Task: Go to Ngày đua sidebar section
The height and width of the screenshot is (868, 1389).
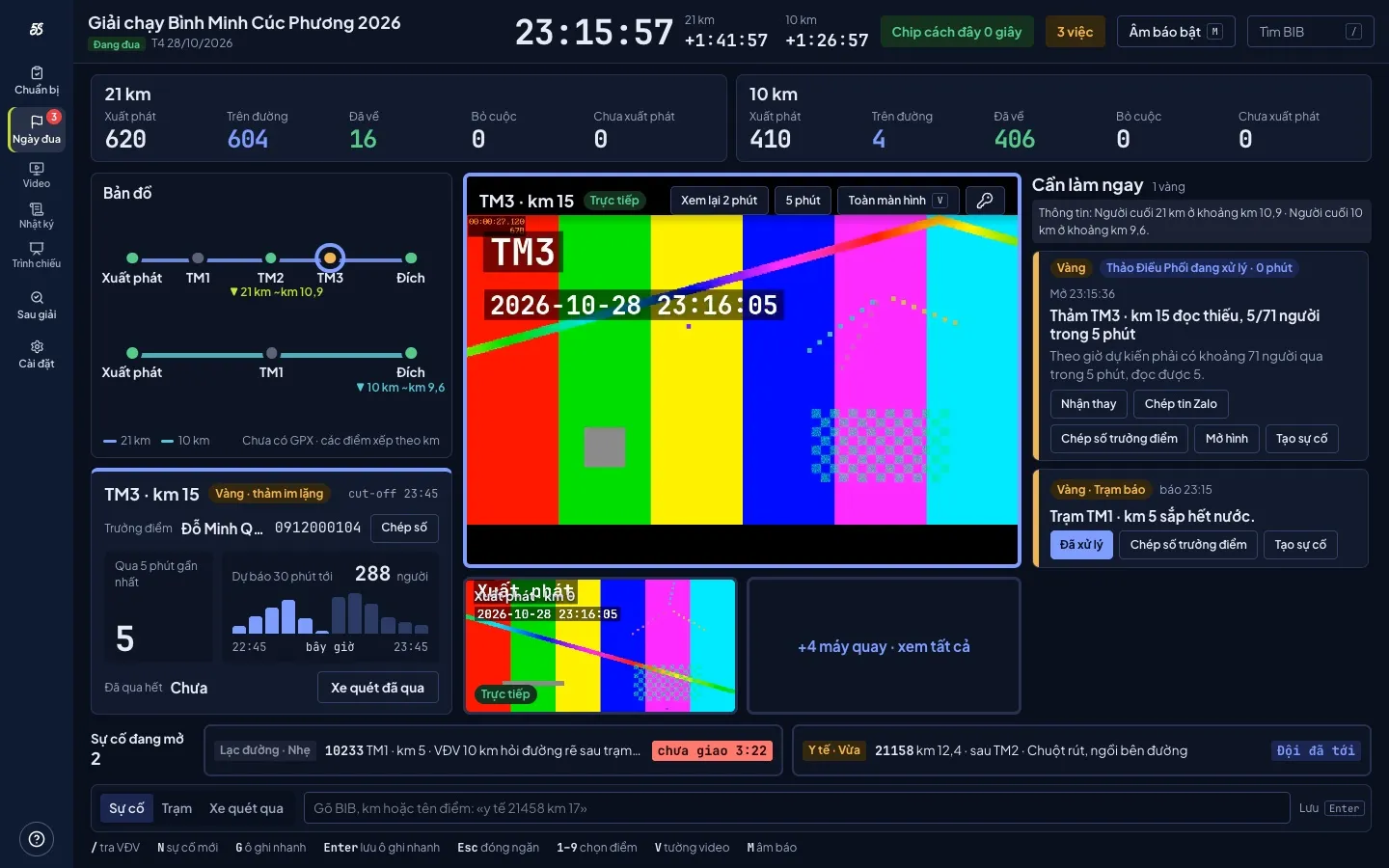Action: pyautogui.click(x=37, y=129)
